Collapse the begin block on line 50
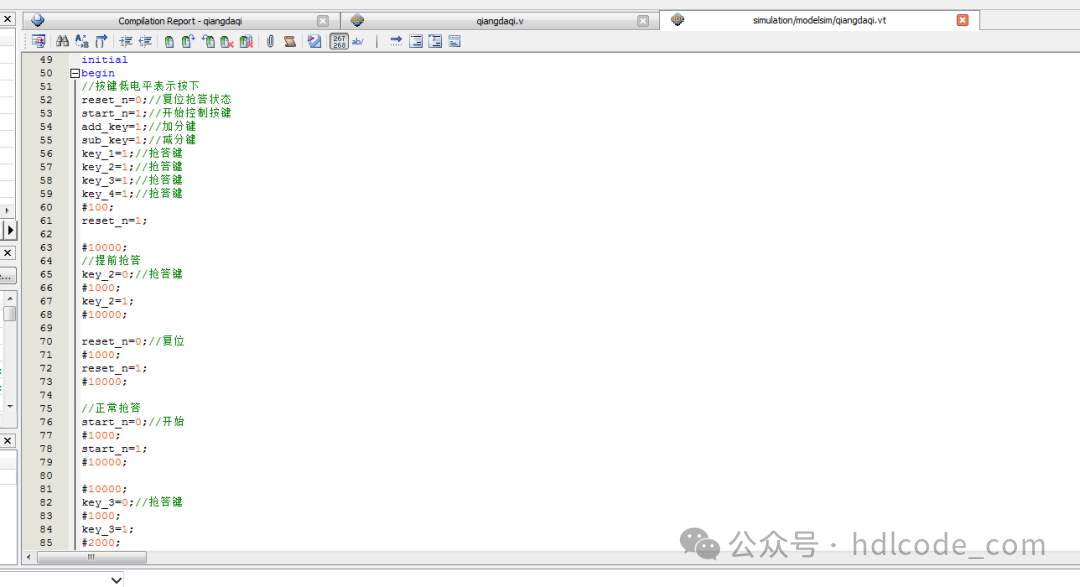 pyautogui.click(x=74, y=73)
